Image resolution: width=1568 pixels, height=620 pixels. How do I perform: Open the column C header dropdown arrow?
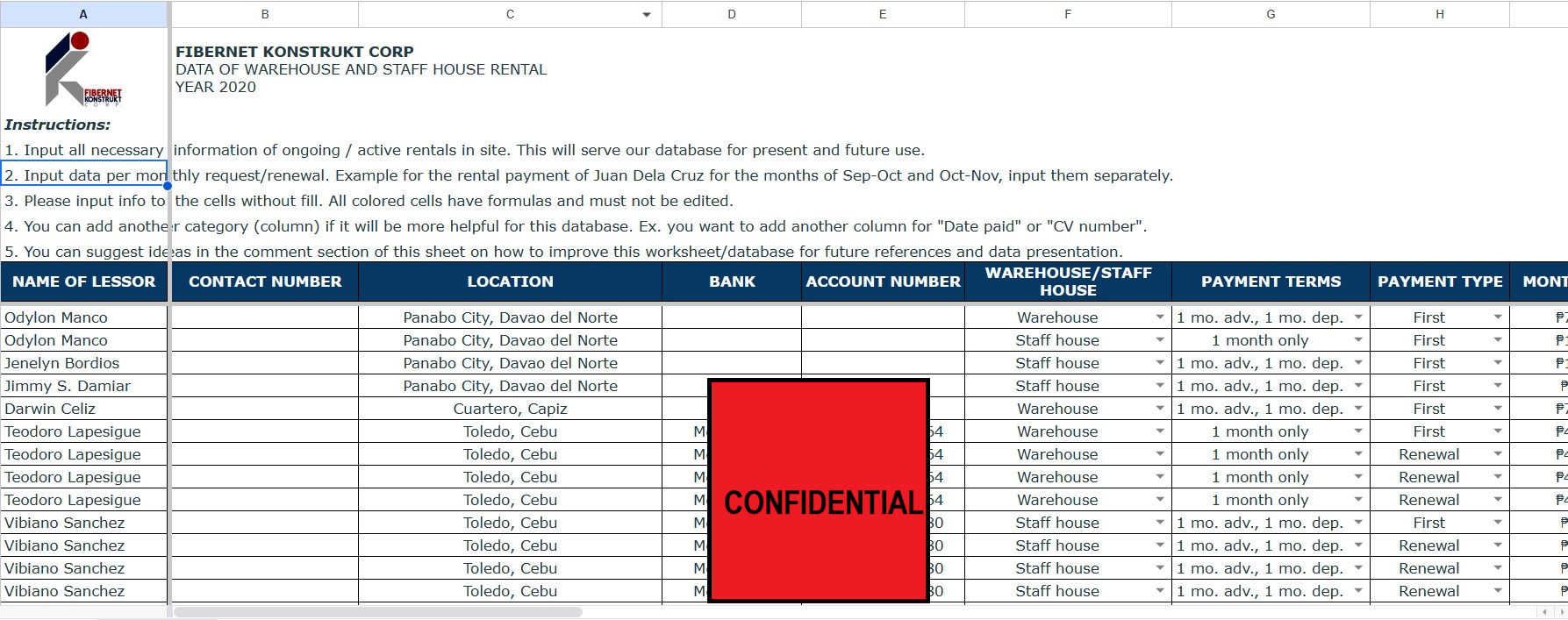pyautogui.click(x=647, y=15)
